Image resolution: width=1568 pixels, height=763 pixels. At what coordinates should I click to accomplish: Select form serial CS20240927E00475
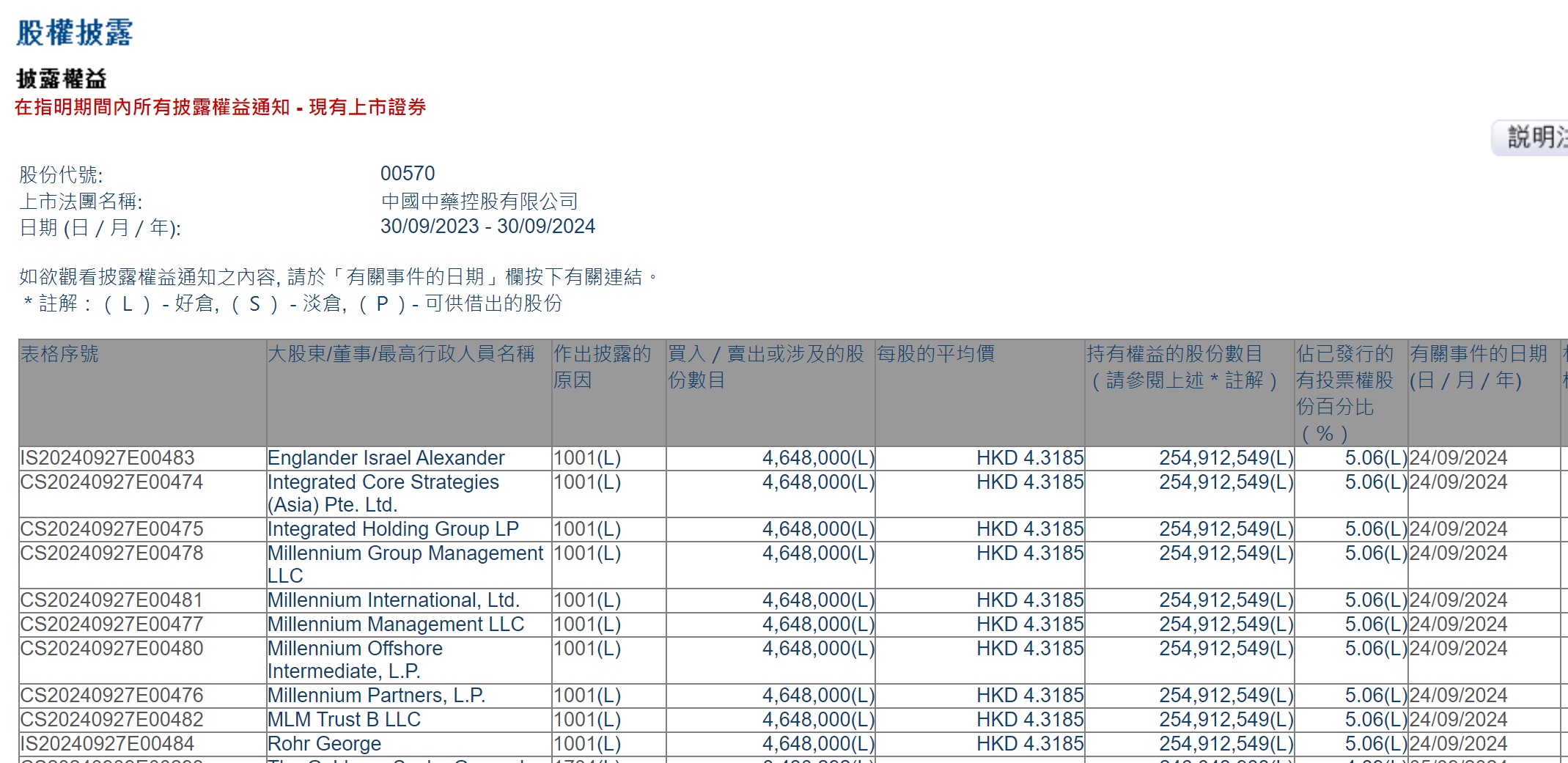pos(111,529)
